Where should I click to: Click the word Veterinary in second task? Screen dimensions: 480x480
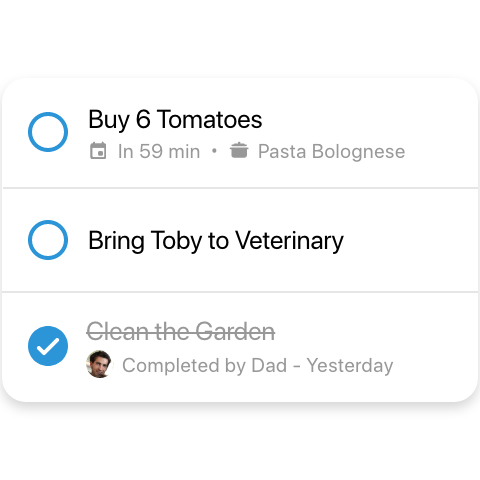290,241
